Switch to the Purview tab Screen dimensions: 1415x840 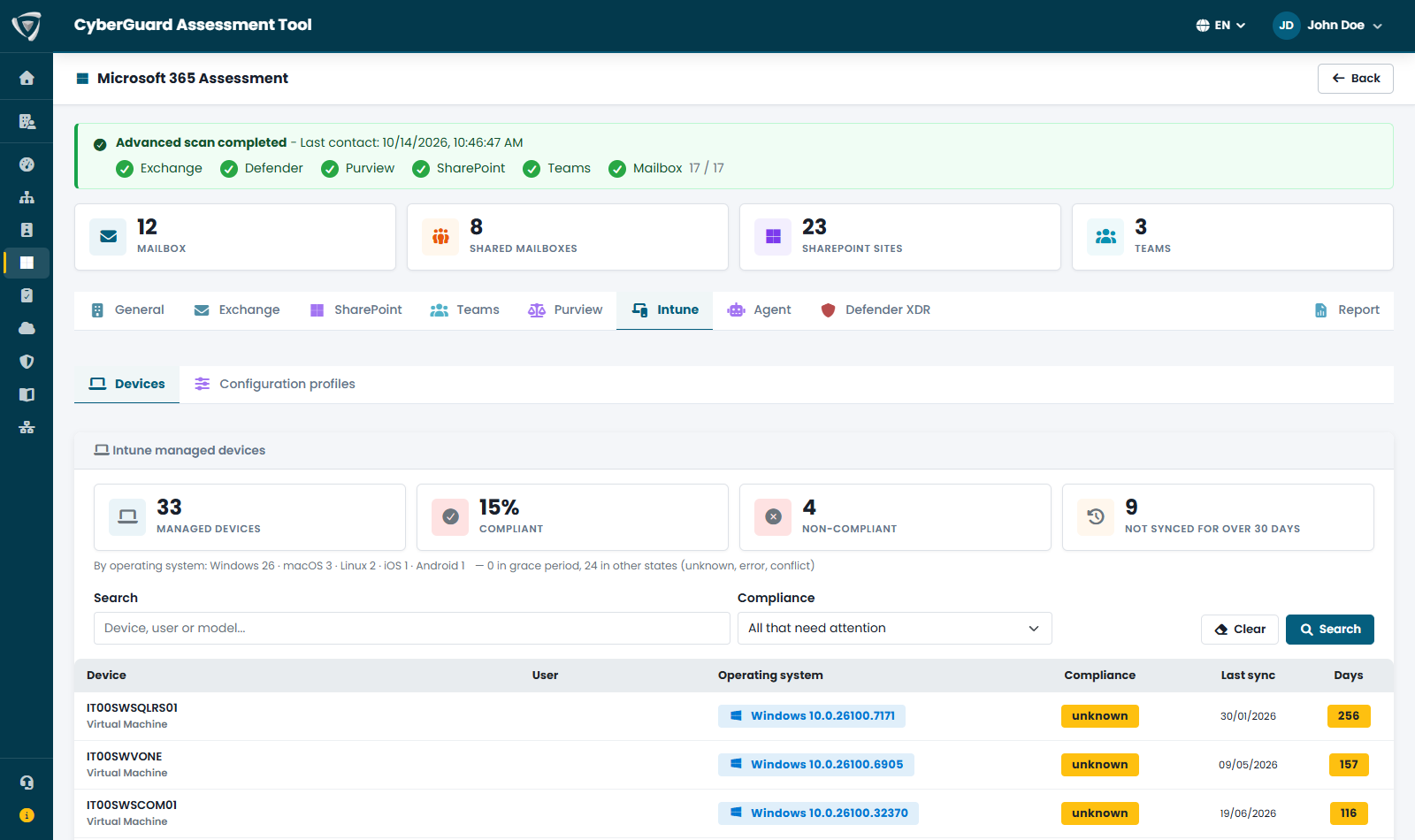pos(565,310)
